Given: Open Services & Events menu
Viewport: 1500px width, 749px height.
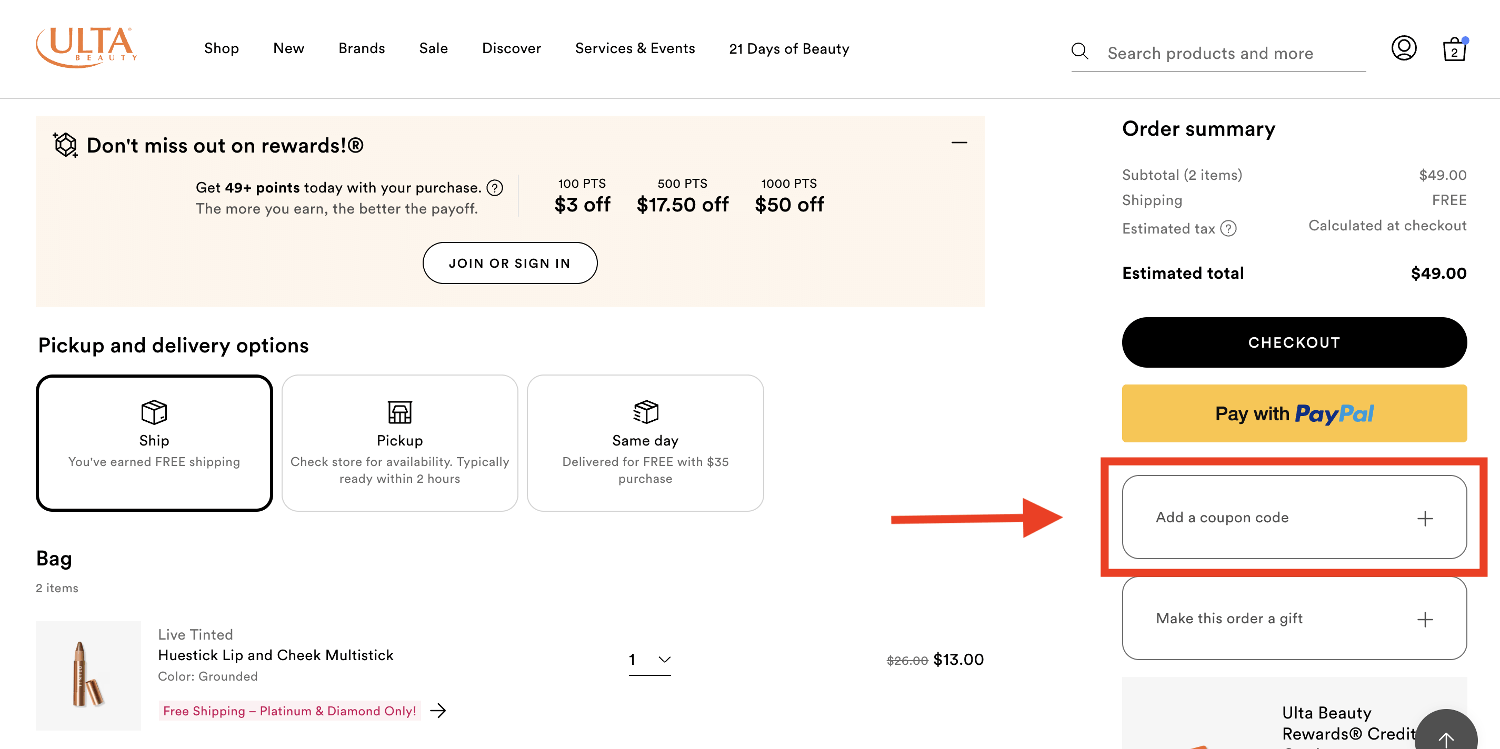Looking at the screenshot, I should (x=635, y=48).
